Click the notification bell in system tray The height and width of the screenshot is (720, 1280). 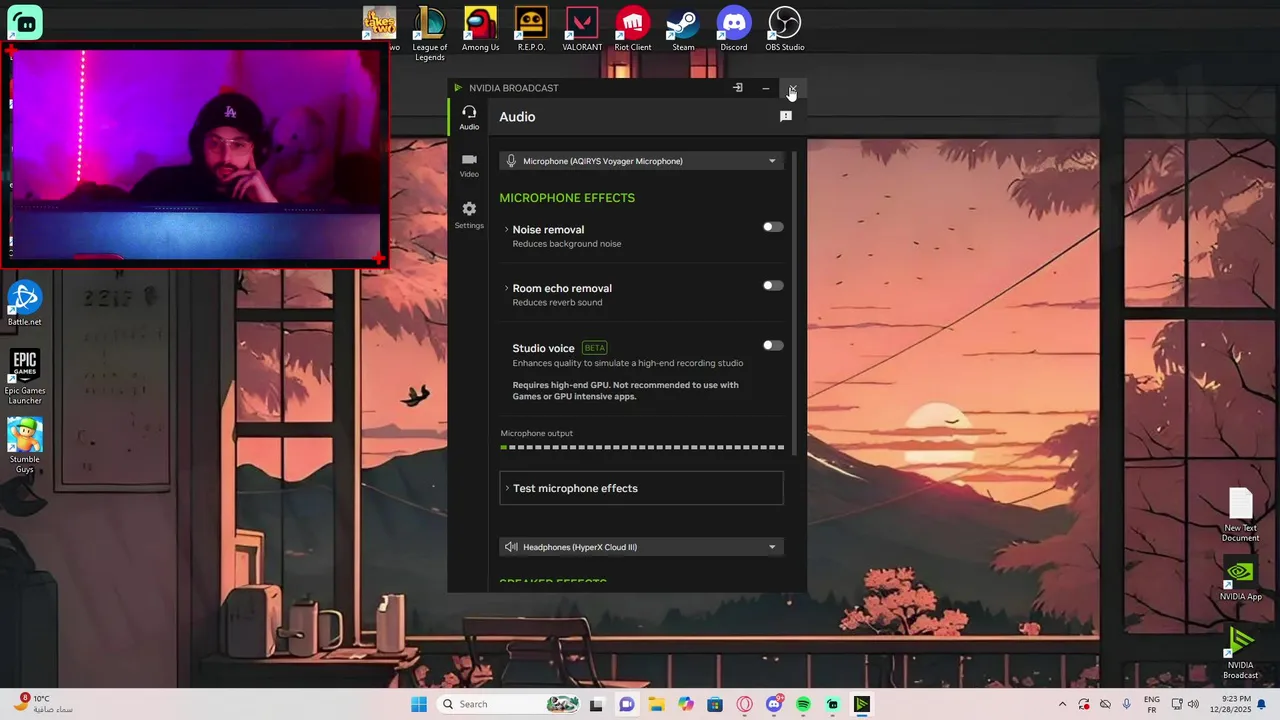[x=1262, y=704]
